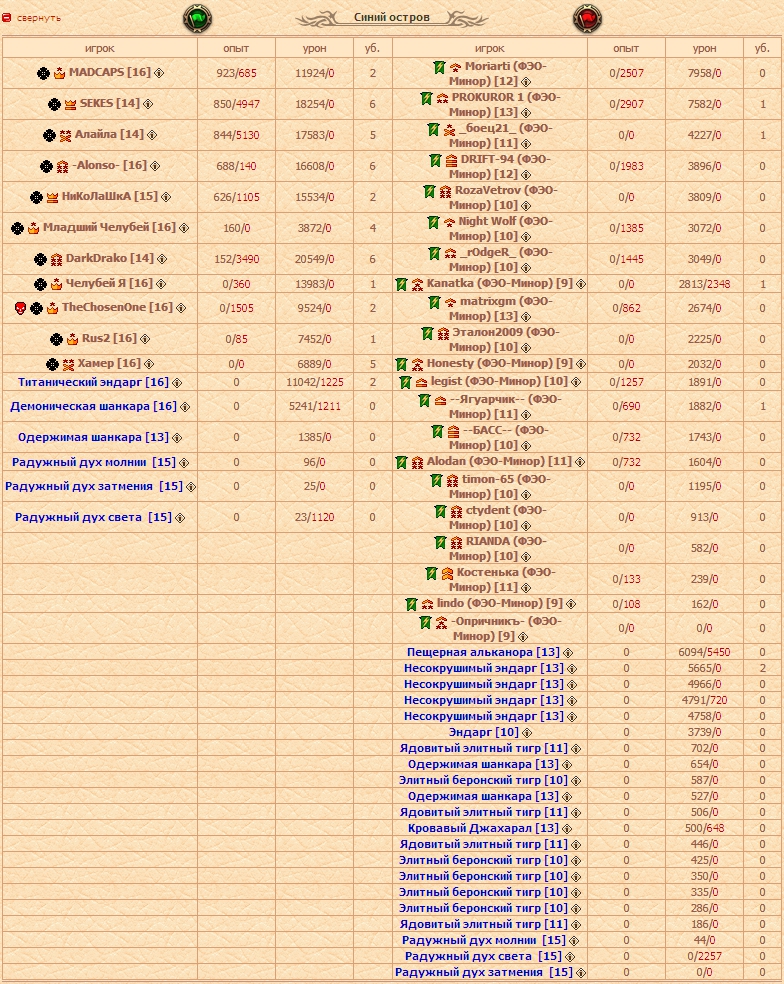
Task: Open info icon beside Алайла [14]
Action: 152,135
